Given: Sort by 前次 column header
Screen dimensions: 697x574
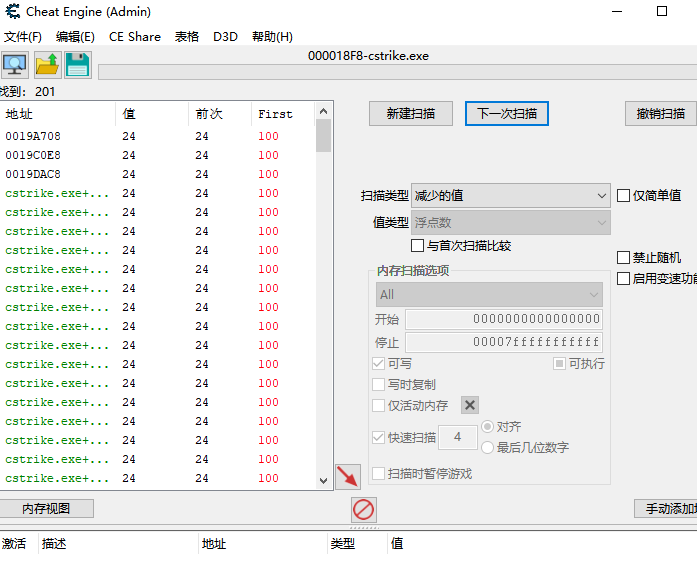Looking at the screenshot, I should coord(220,114).
